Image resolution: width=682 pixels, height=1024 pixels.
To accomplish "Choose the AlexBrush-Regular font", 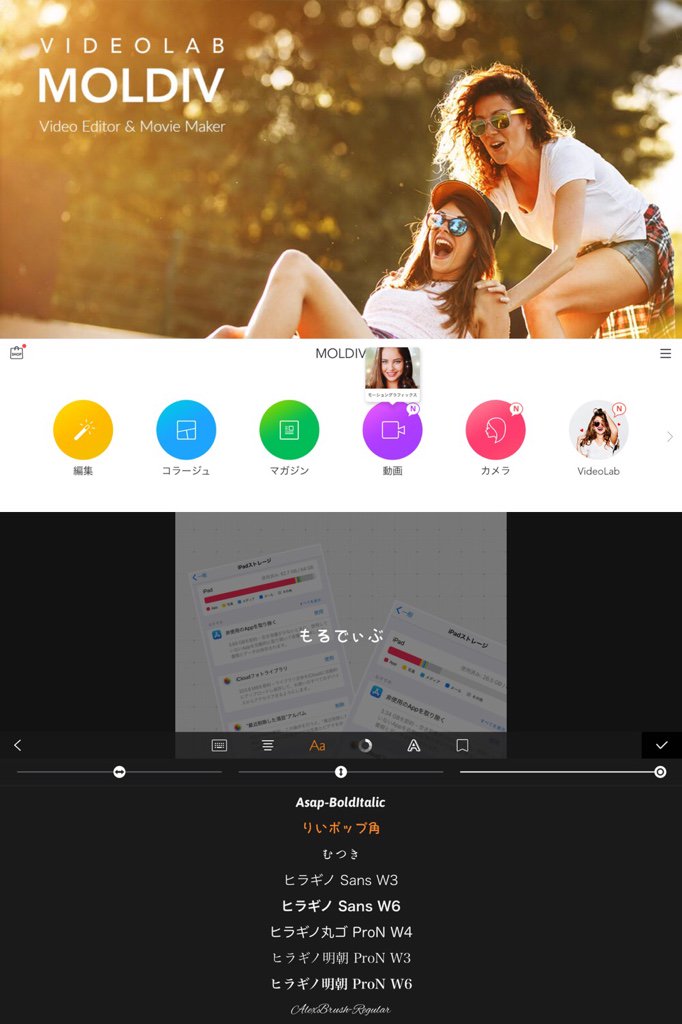I will click(x=340, y=1010).
